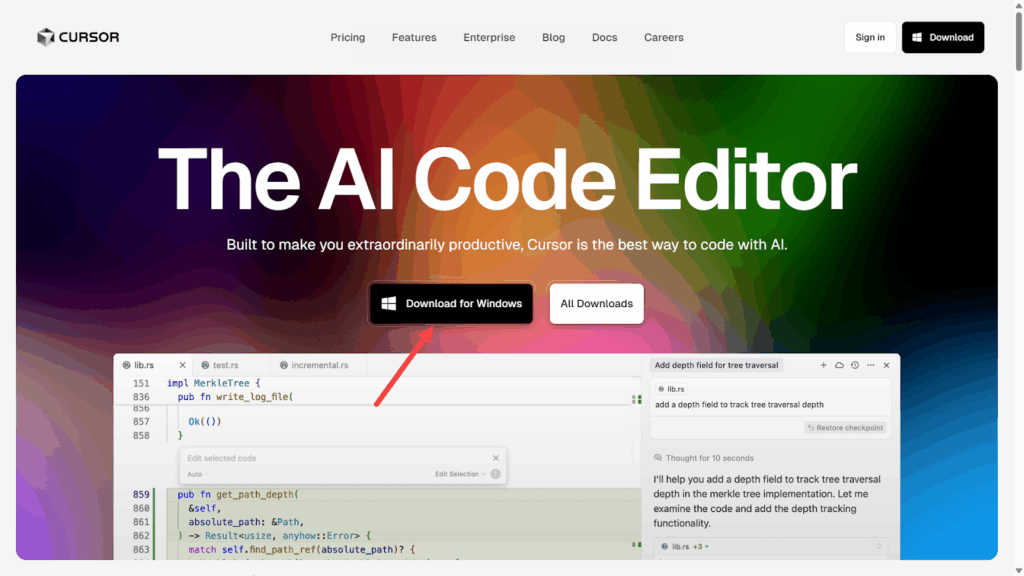This screenshot has width=1024, height=576.
Task: Open the chat panel more options menu
Action: click(x=871, y=365)
